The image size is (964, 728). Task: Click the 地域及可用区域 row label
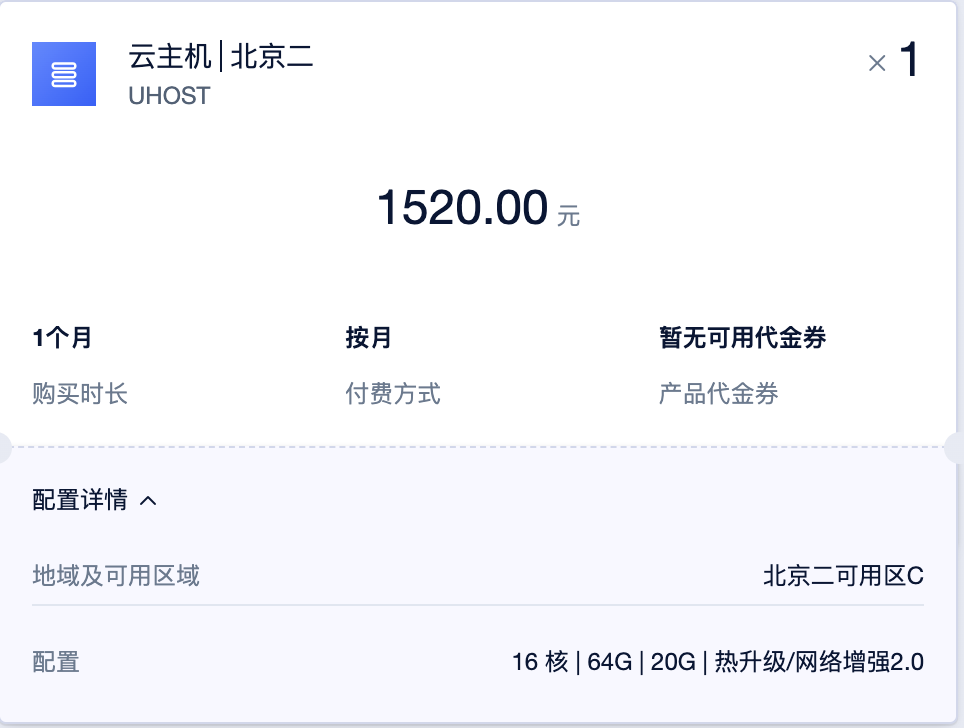click(x=116, y=576)
